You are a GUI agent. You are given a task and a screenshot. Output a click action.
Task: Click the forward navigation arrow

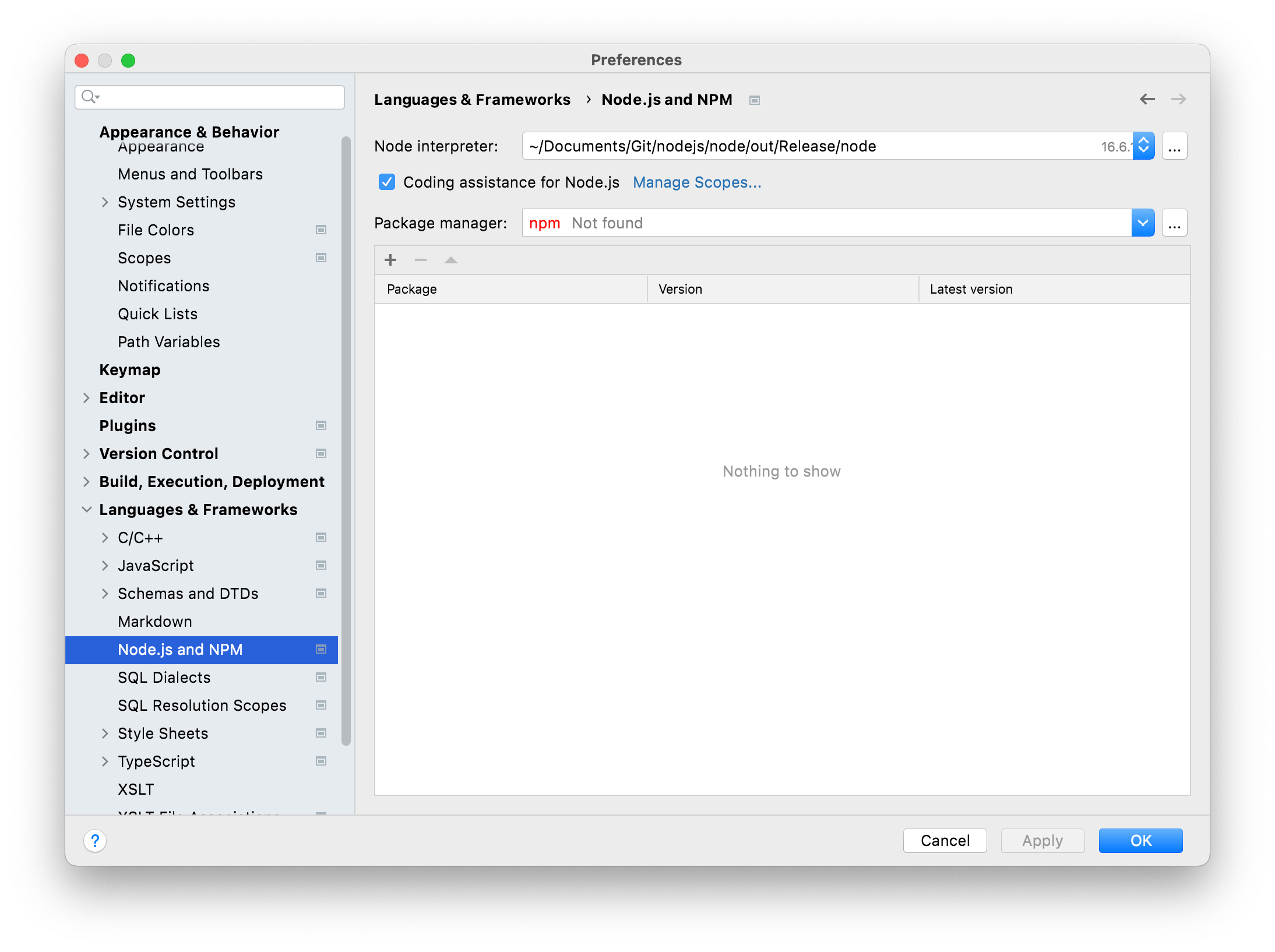click(x=1179, y=99)
